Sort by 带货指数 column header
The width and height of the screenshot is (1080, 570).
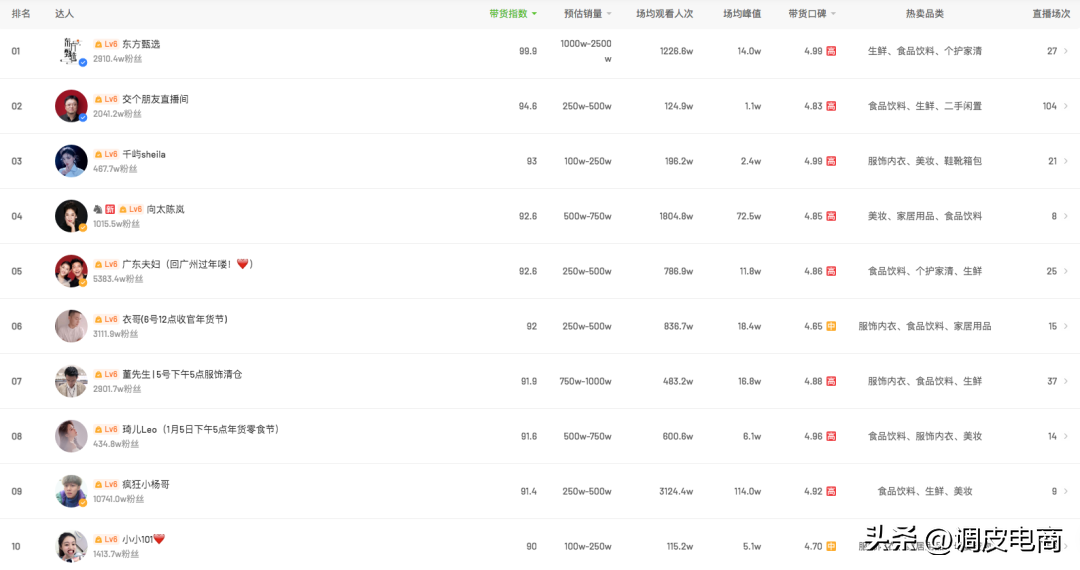512,14
